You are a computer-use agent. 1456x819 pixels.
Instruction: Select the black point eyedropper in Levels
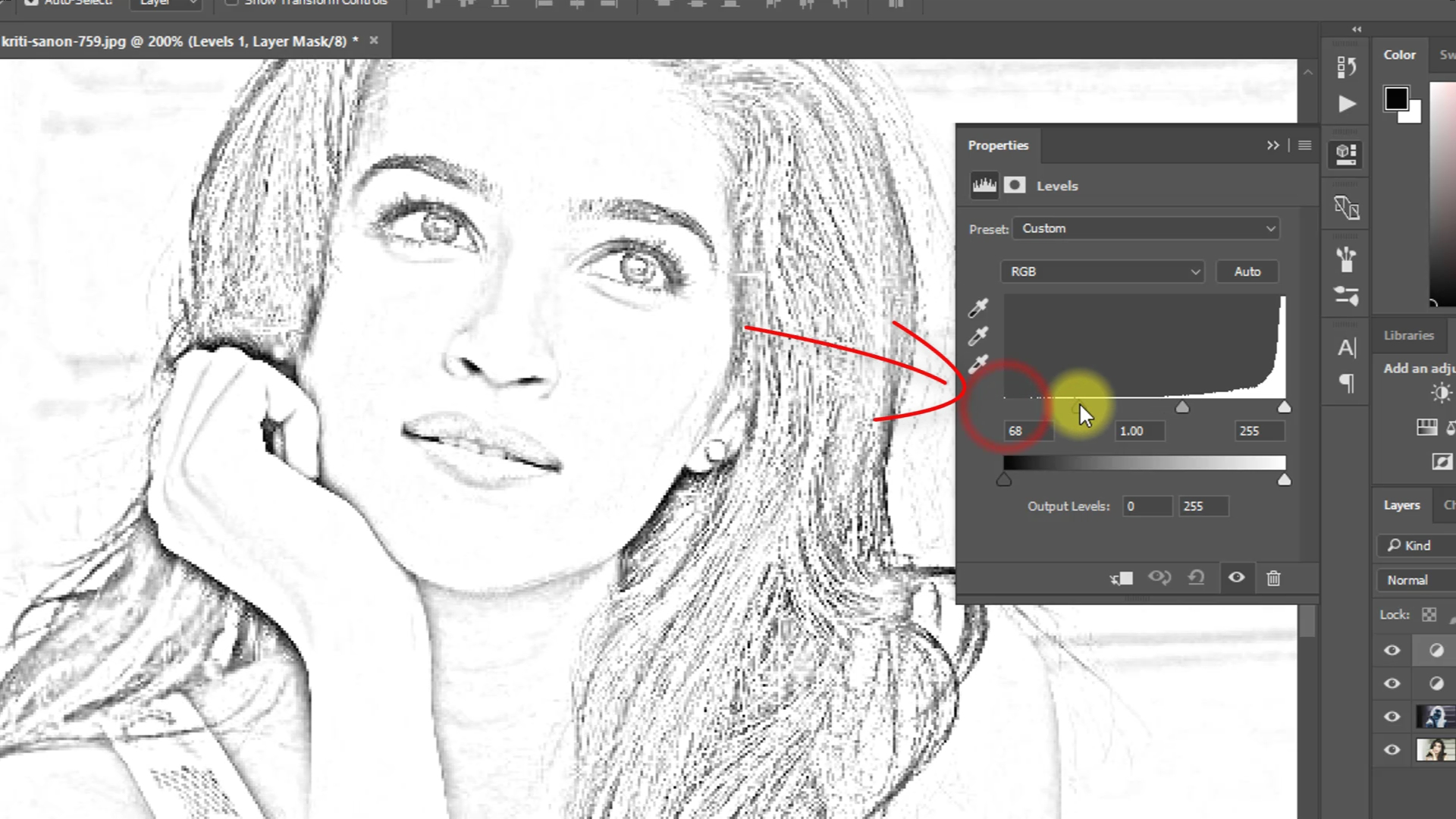pos(978,307)
